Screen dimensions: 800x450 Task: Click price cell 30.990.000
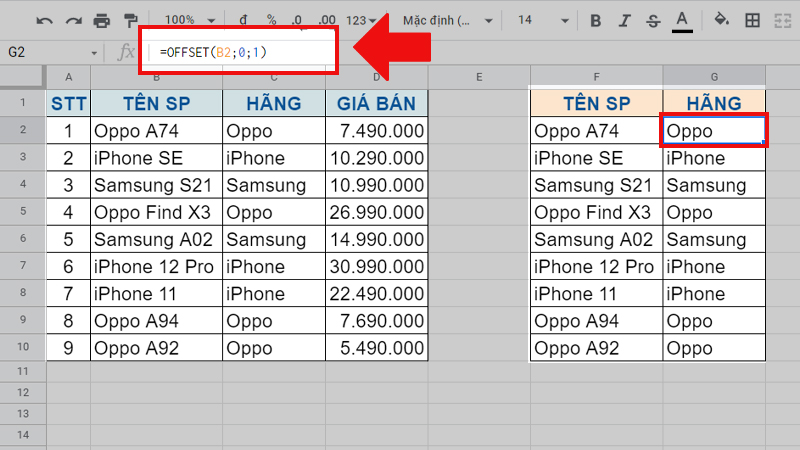377,266
